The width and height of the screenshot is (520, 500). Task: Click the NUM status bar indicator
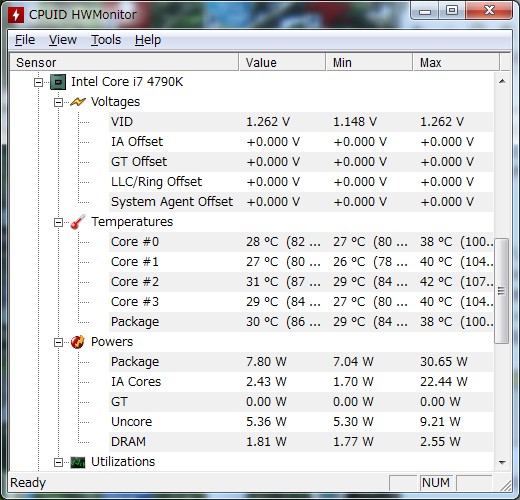click(436, 483)
